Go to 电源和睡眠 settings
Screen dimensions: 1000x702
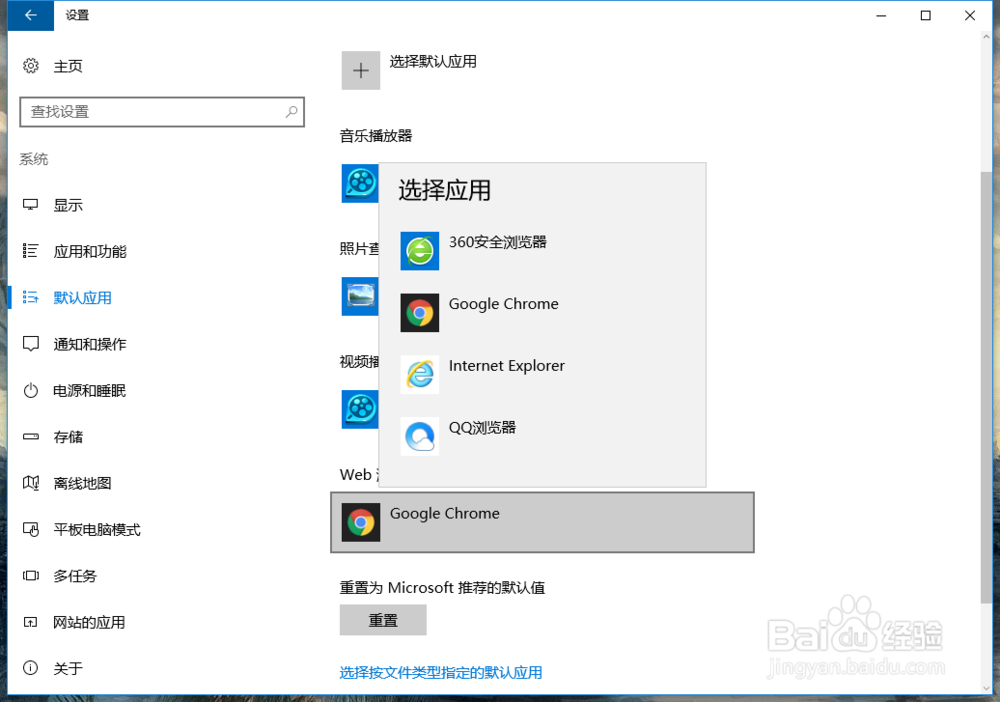90,391
